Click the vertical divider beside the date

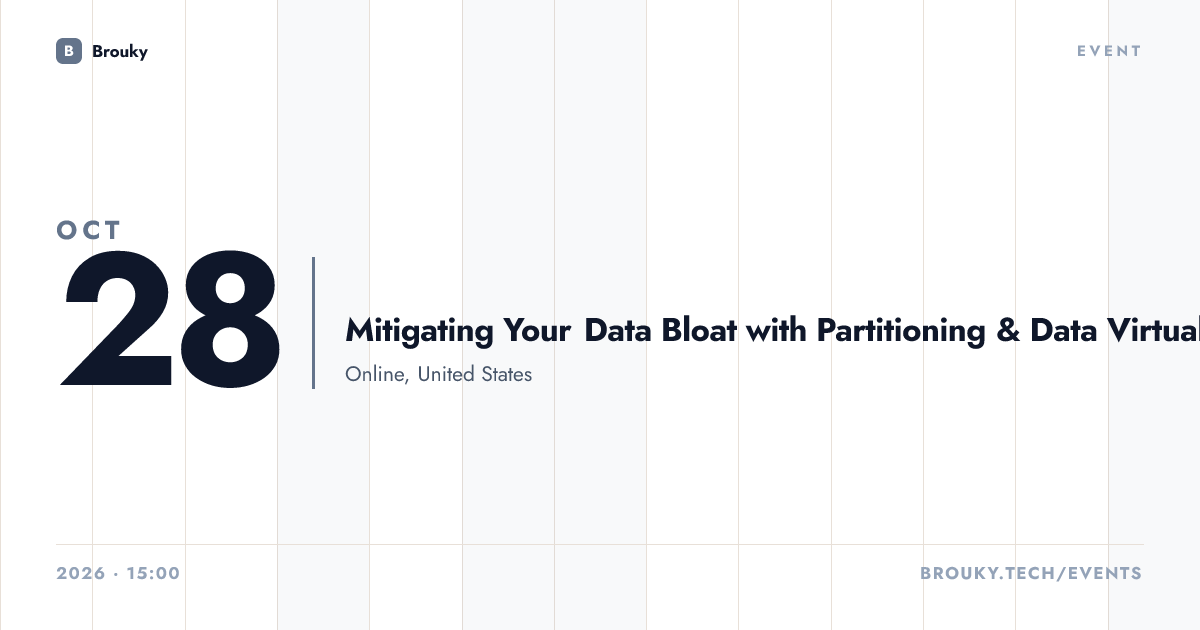coord(313,323)
